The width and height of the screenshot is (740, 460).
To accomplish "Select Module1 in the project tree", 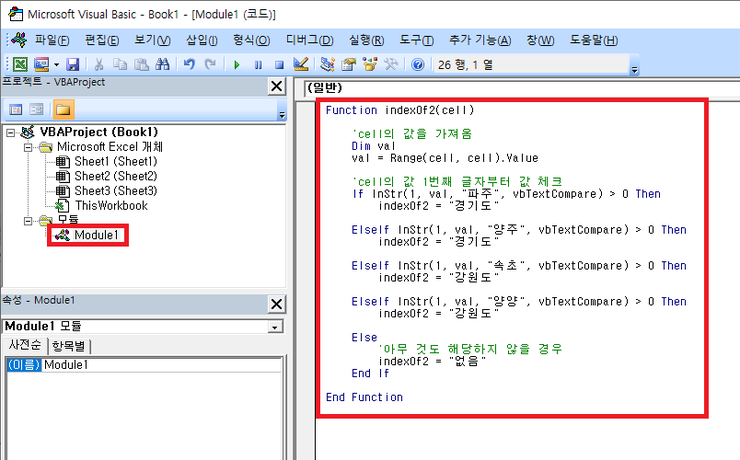I will tap(96, 235).
